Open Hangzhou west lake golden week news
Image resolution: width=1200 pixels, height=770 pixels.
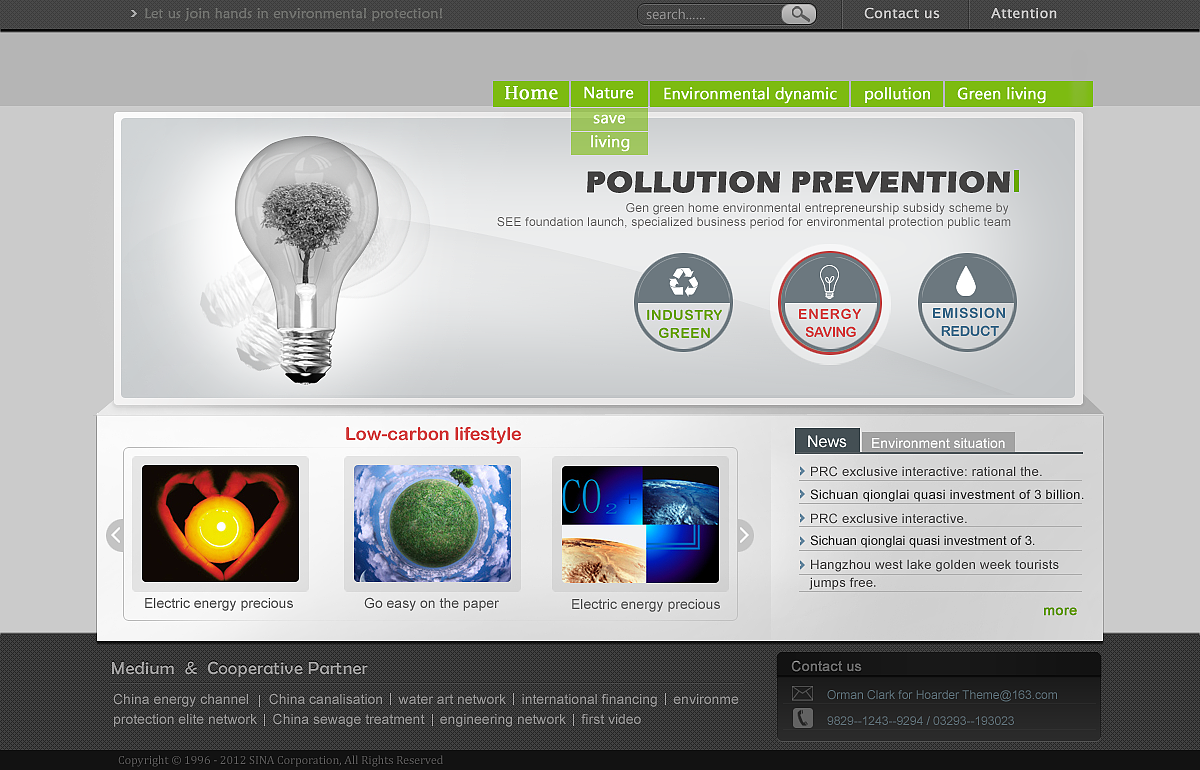tap(933, 573)
